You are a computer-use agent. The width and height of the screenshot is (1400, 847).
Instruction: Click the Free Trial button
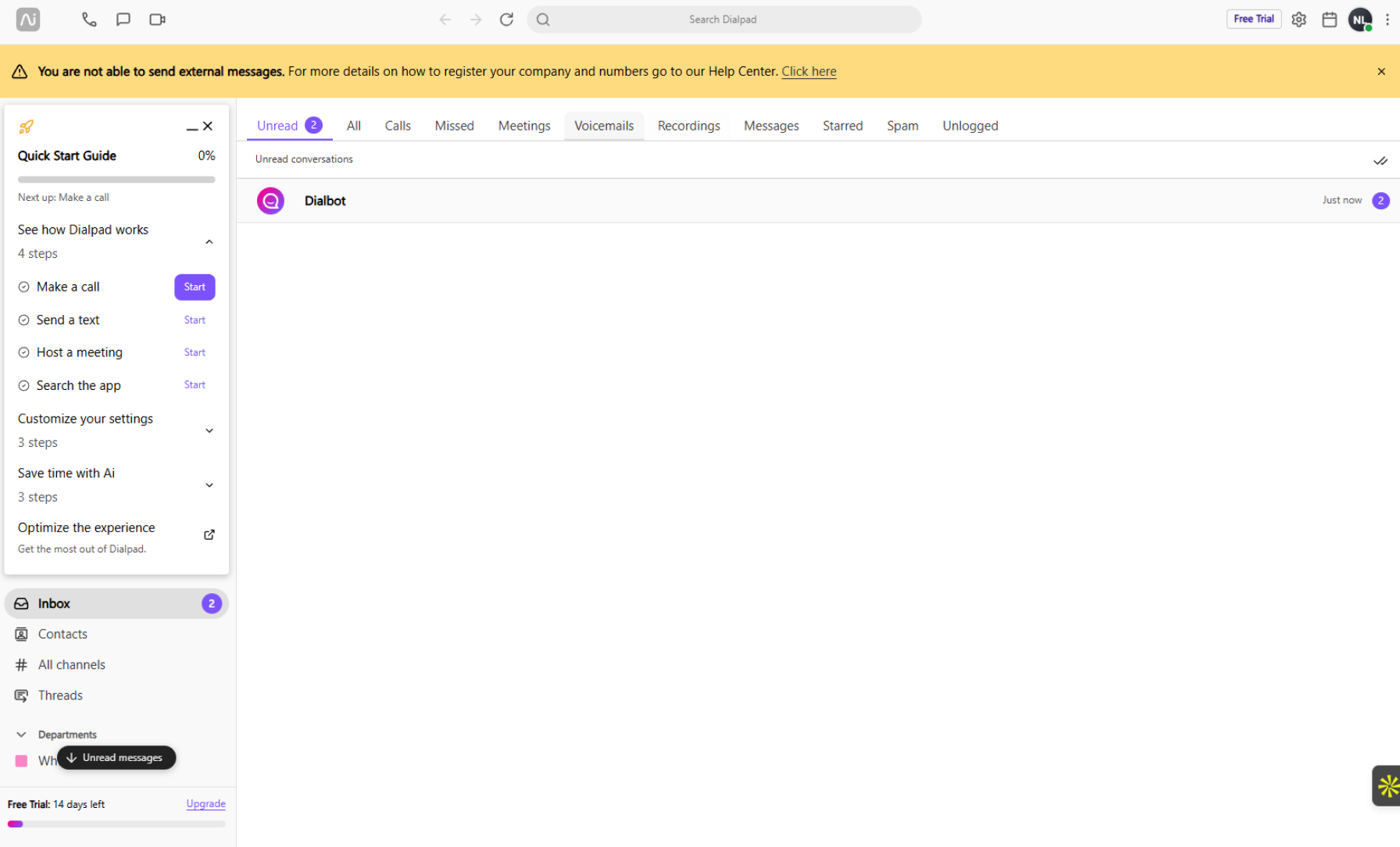tap(1253, 19)
